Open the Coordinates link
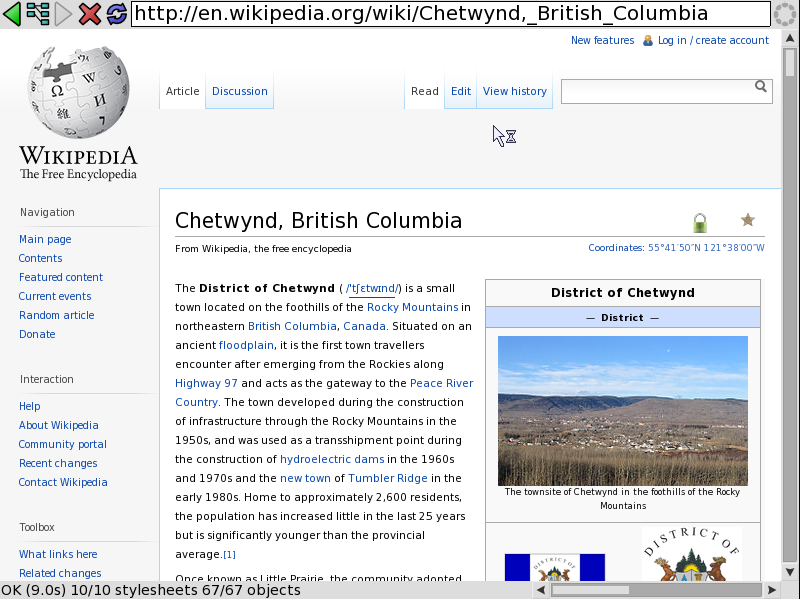Screen dimensions: 800x599 (676, 248)
